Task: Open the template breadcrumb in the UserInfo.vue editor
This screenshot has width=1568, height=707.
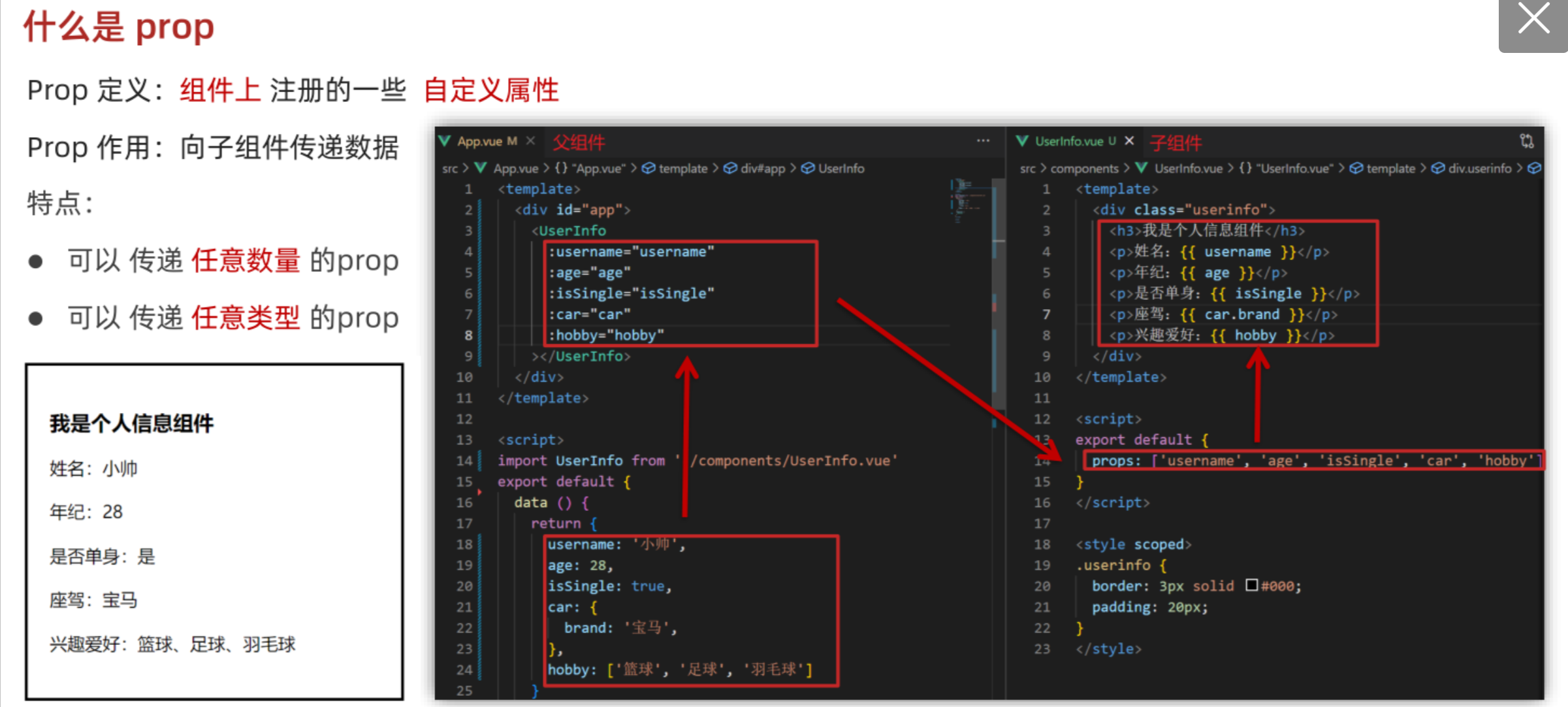Action: click(x=1390, y=169)
